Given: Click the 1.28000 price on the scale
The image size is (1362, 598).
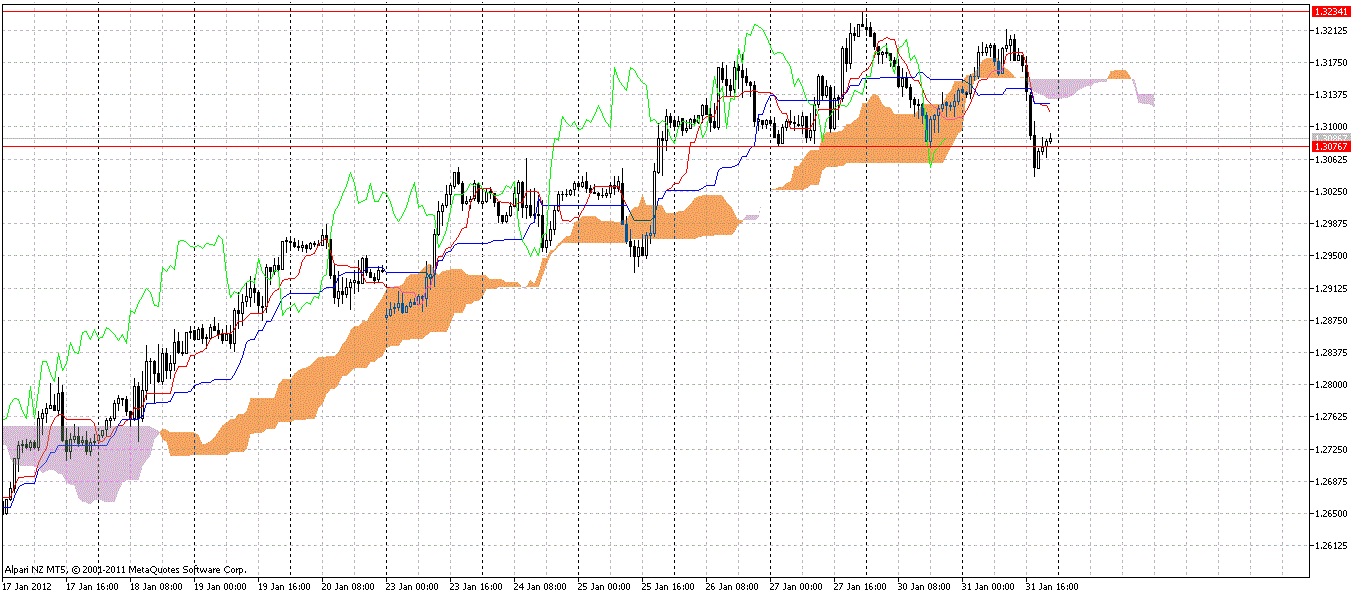Looking at the screenshot, I should coord(1330,385).
